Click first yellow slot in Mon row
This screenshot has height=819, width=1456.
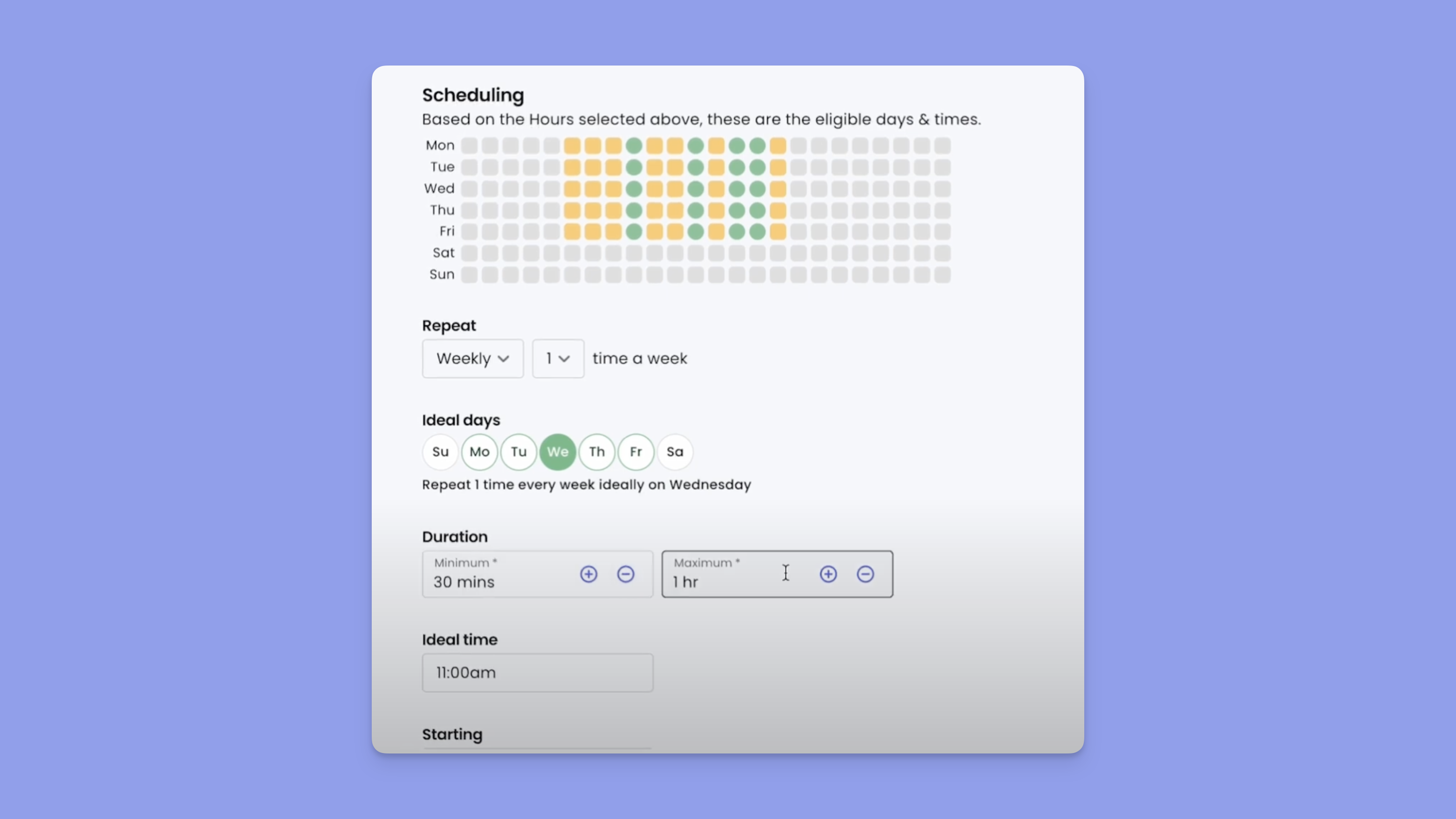pos(572,146)
